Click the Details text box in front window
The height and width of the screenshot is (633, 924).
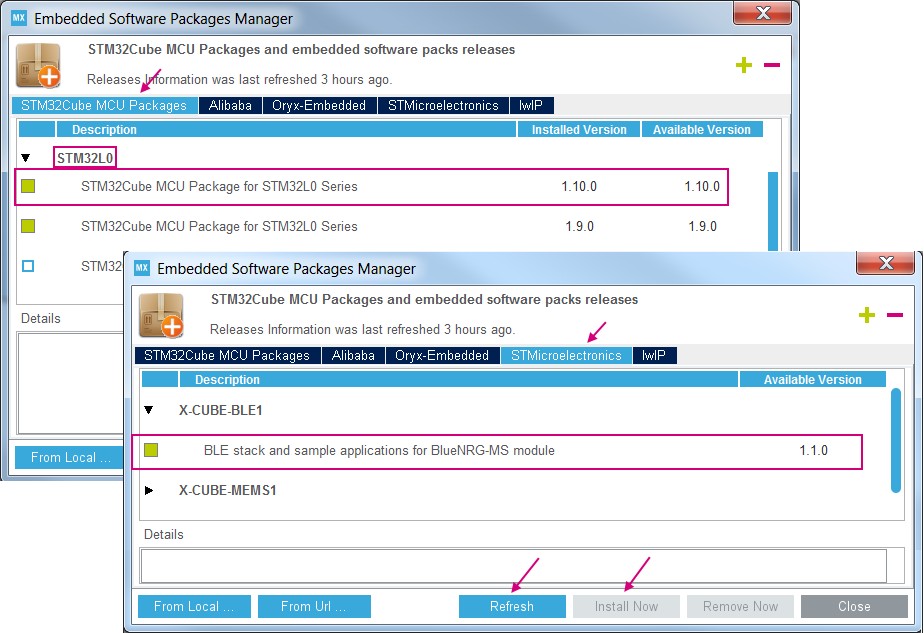click(x=513, y=566)
